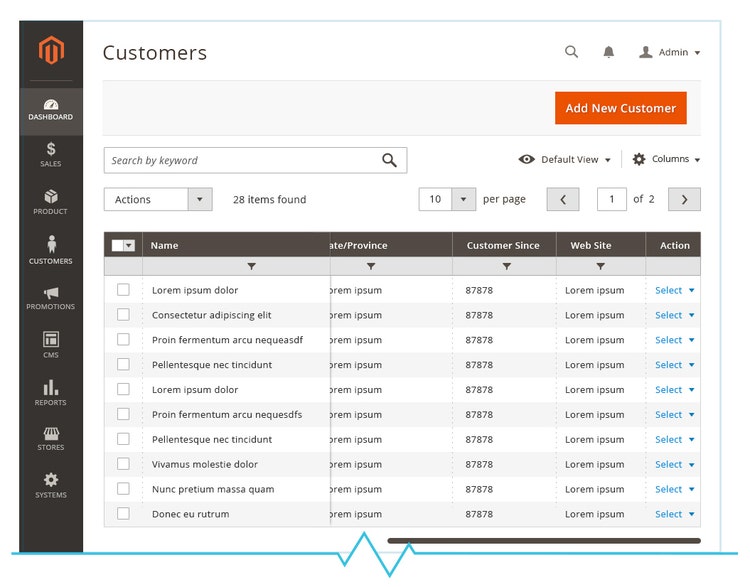Viewport: 750px width, 587px height.
Task: Check the box for Consectetur adipiscing elit
Action: [123, 315]
